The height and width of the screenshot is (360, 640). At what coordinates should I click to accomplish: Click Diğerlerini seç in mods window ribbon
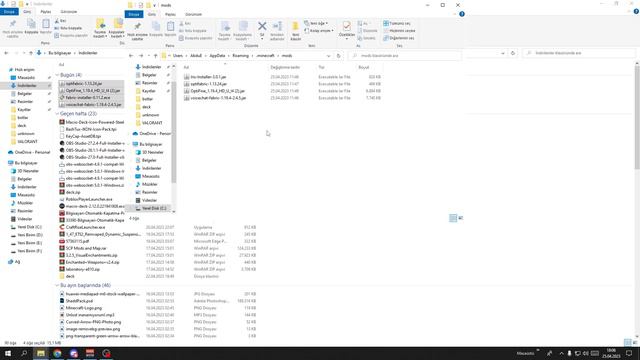click(398, 38)
